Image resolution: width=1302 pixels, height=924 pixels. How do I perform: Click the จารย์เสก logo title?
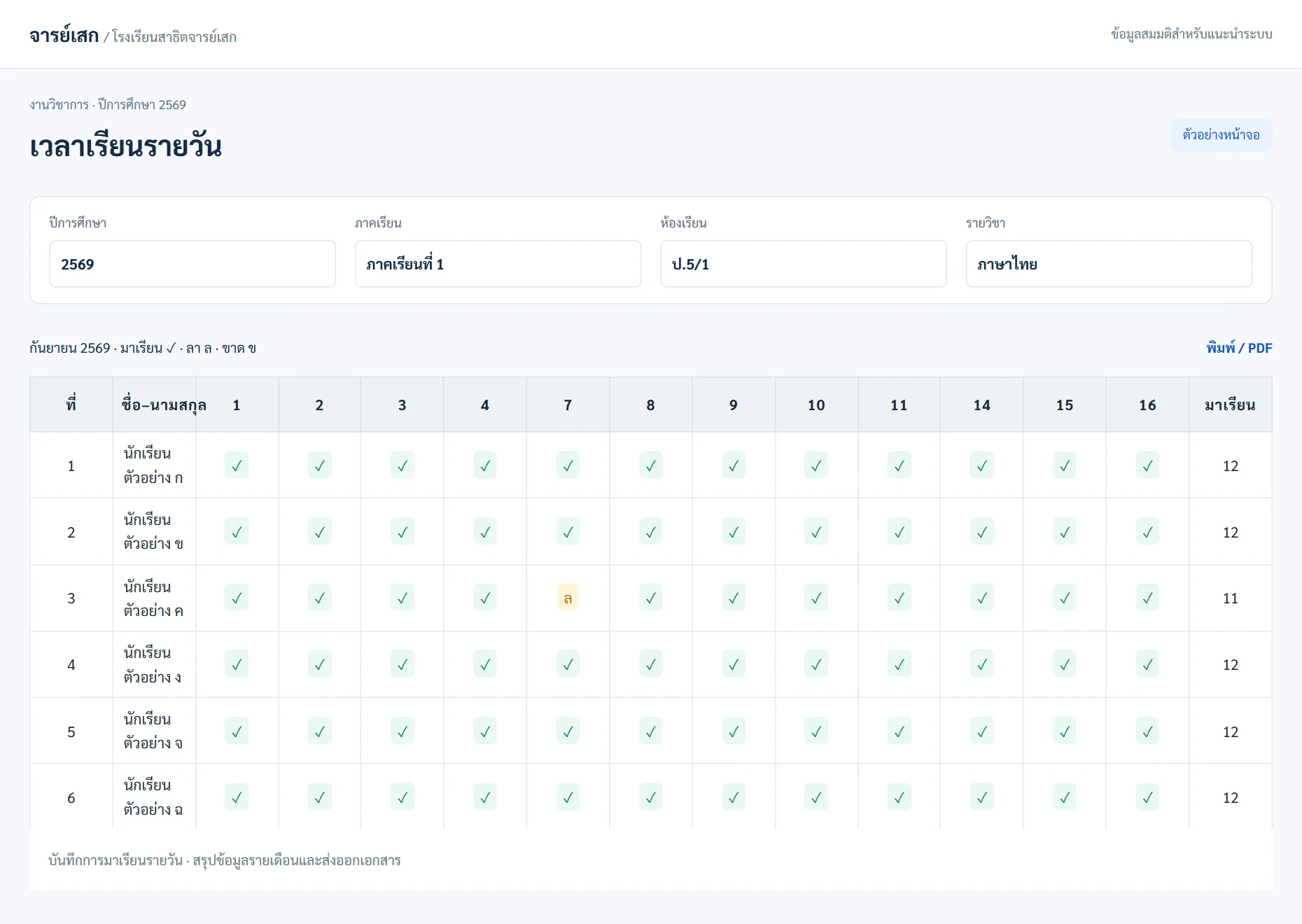coord(64,36)
